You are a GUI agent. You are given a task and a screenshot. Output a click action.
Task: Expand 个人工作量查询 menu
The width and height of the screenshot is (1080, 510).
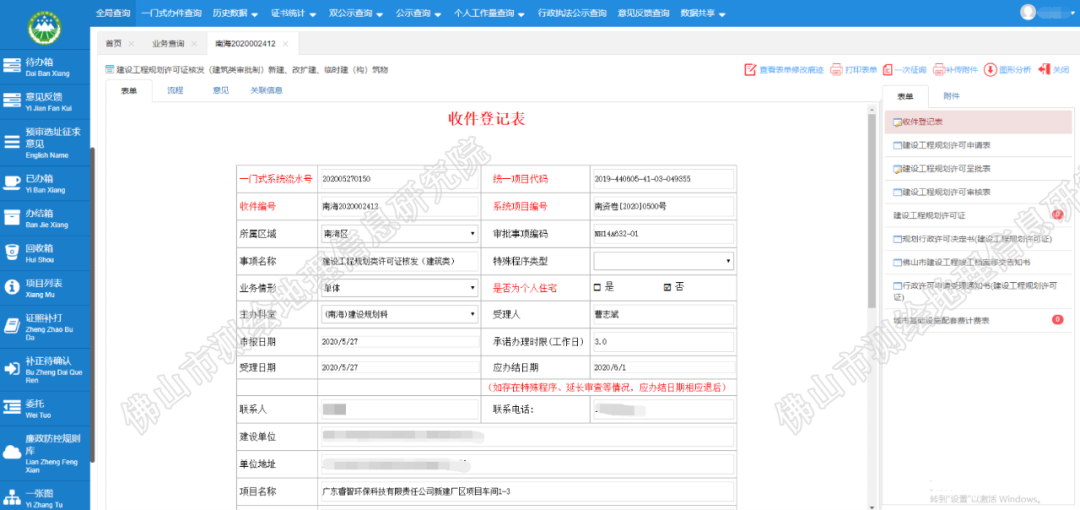[x=490, y=13]
